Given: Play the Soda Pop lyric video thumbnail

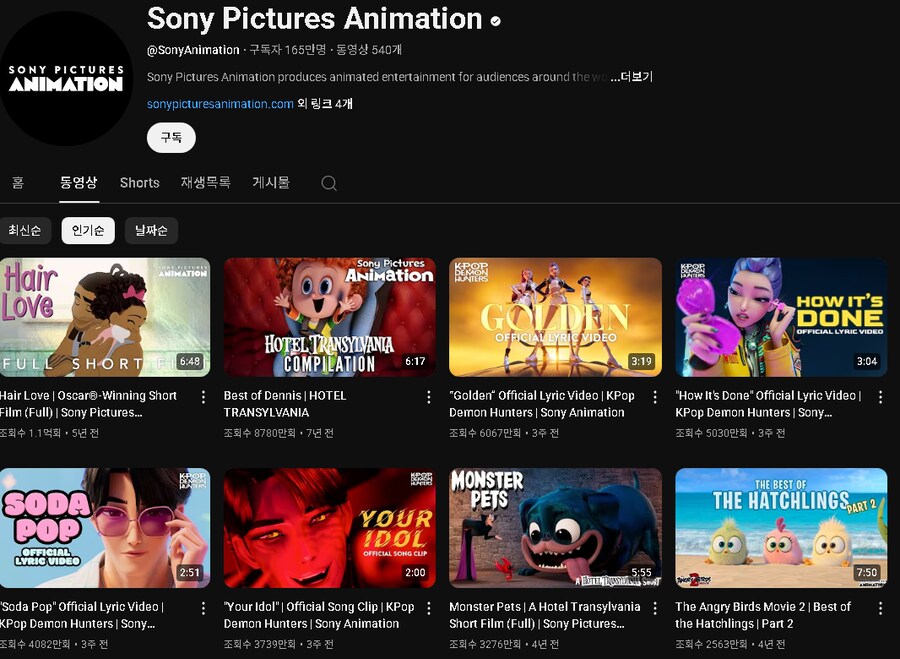Looking at the screenshot, I should (105, 528).
